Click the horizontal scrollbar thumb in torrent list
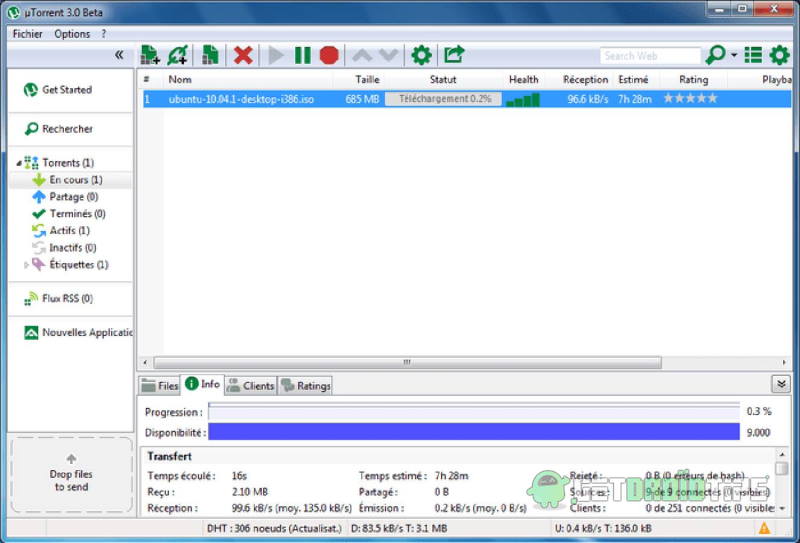This screenshot has width=800, height=543. tap(407, 363)
